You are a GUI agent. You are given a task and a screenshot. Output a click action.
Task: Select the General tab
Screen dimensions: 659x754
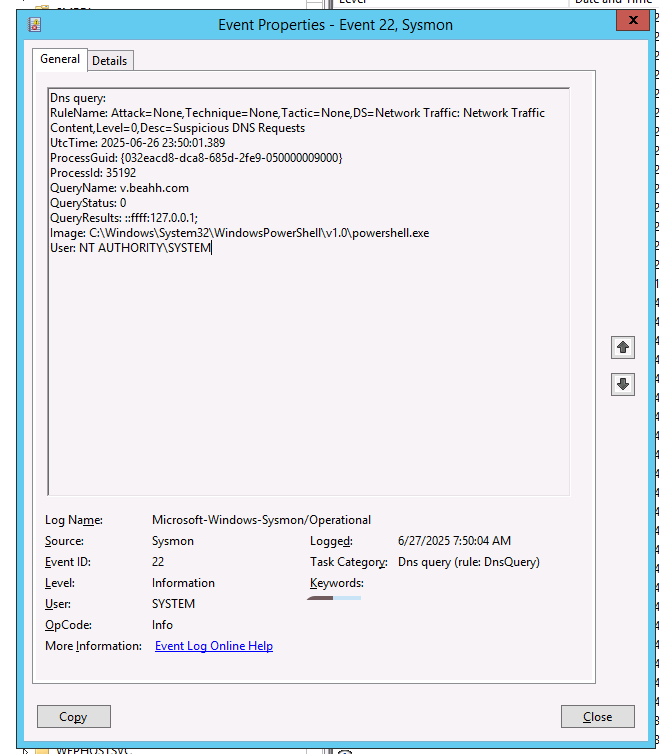(60, 60)
